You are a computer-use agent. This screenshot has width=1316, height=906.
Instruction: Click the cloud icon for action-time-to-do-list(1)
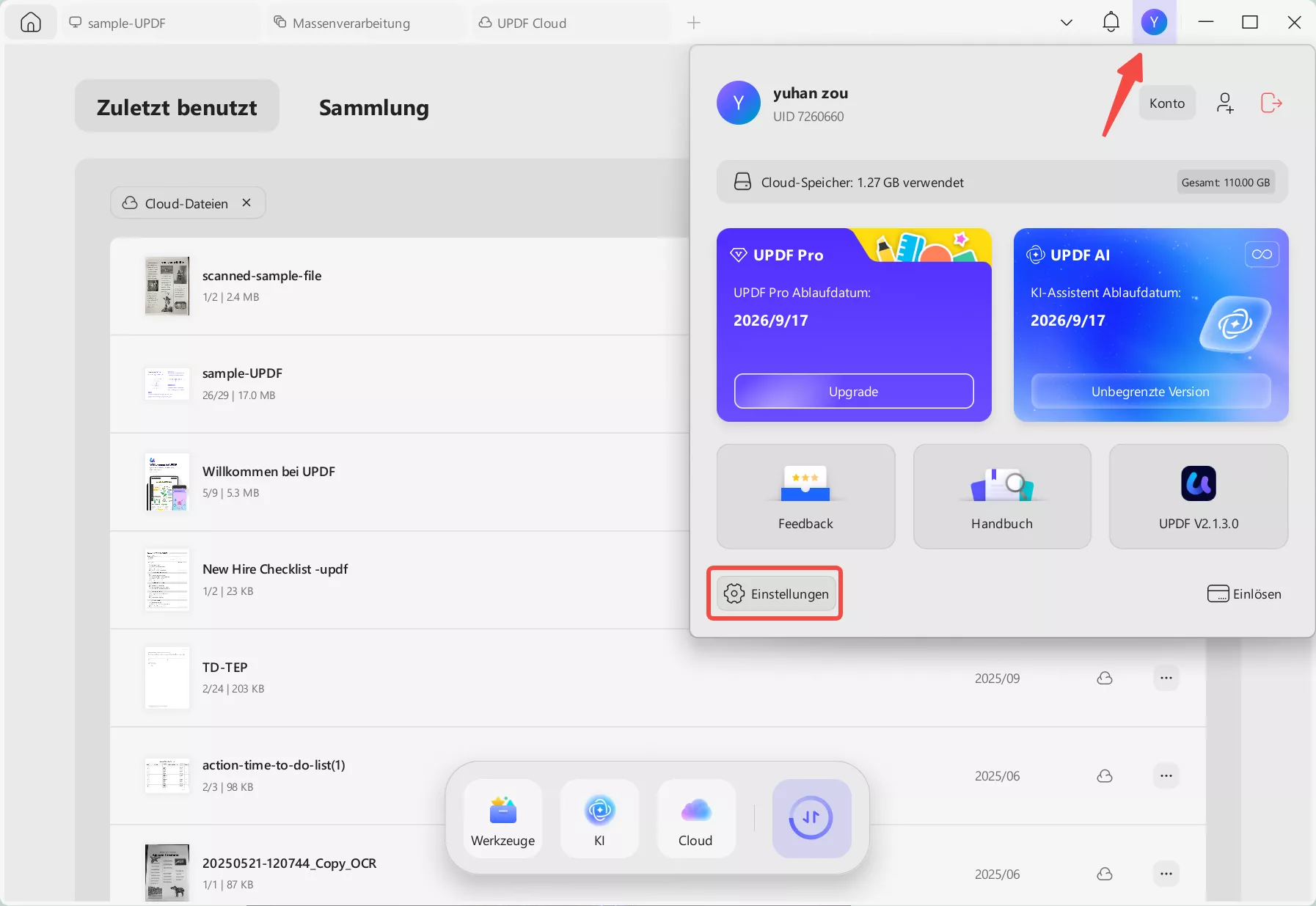click(1105, 775)
